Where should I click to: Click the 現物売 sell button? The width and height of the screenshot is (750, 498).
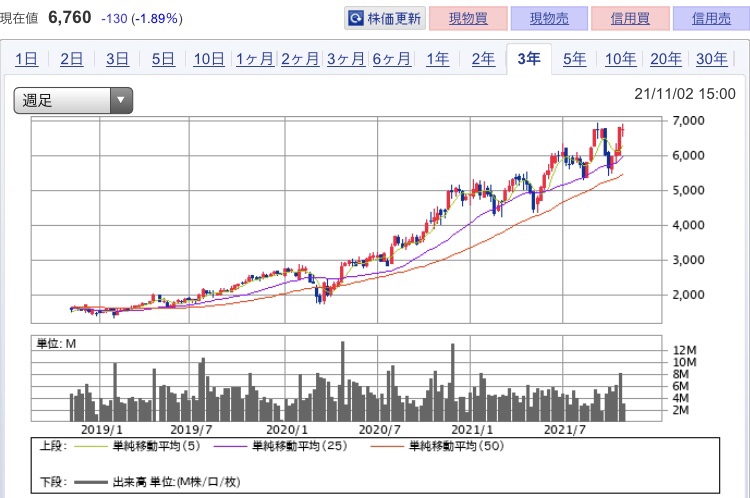(x=549, y=18)
